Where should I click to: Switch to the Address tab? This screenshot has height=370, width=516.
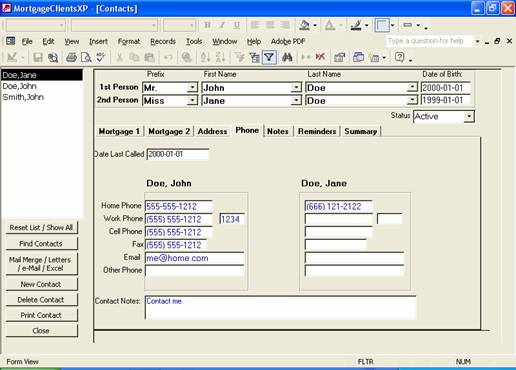point(212,131)
